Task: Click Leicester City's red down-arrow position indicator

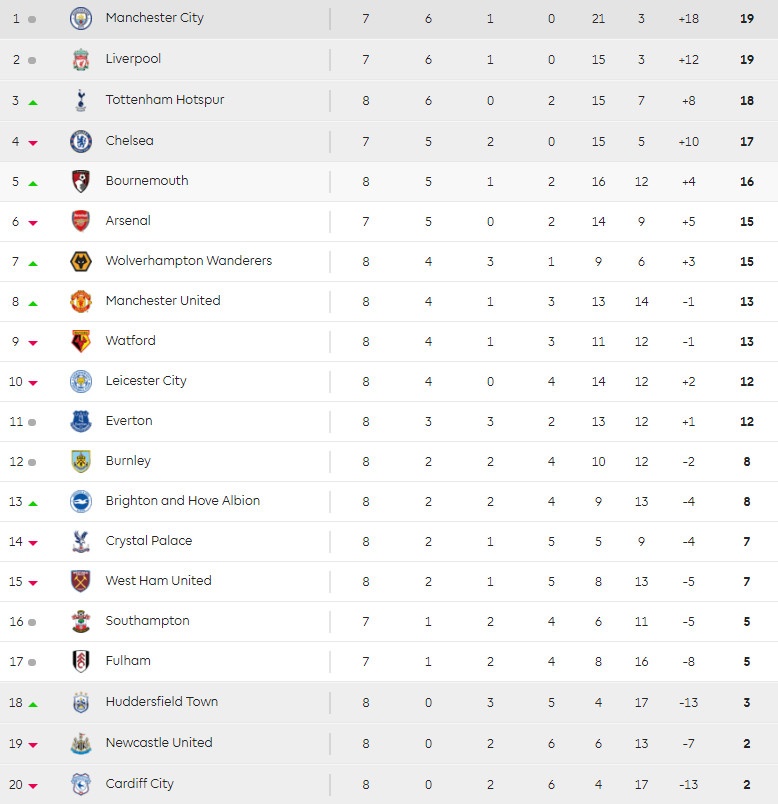Action: pos(33,383)
